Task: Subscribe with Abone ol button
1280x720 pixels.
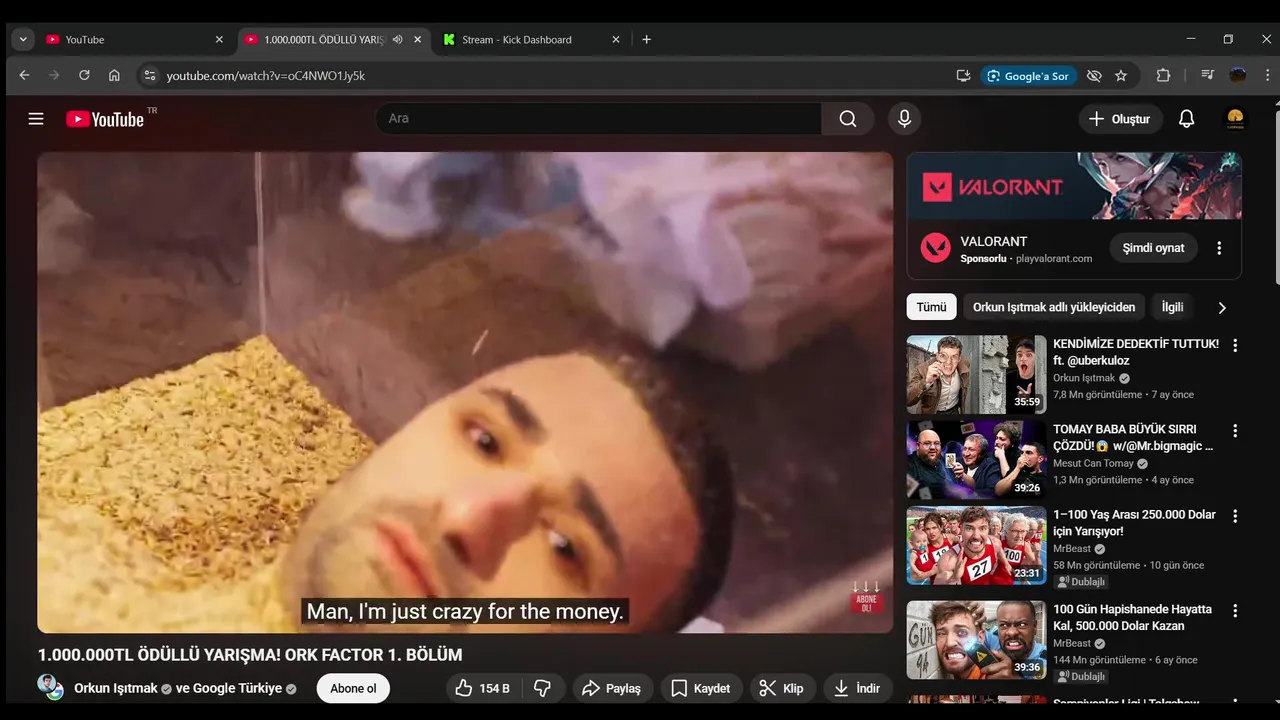Action: coord(353,688)
